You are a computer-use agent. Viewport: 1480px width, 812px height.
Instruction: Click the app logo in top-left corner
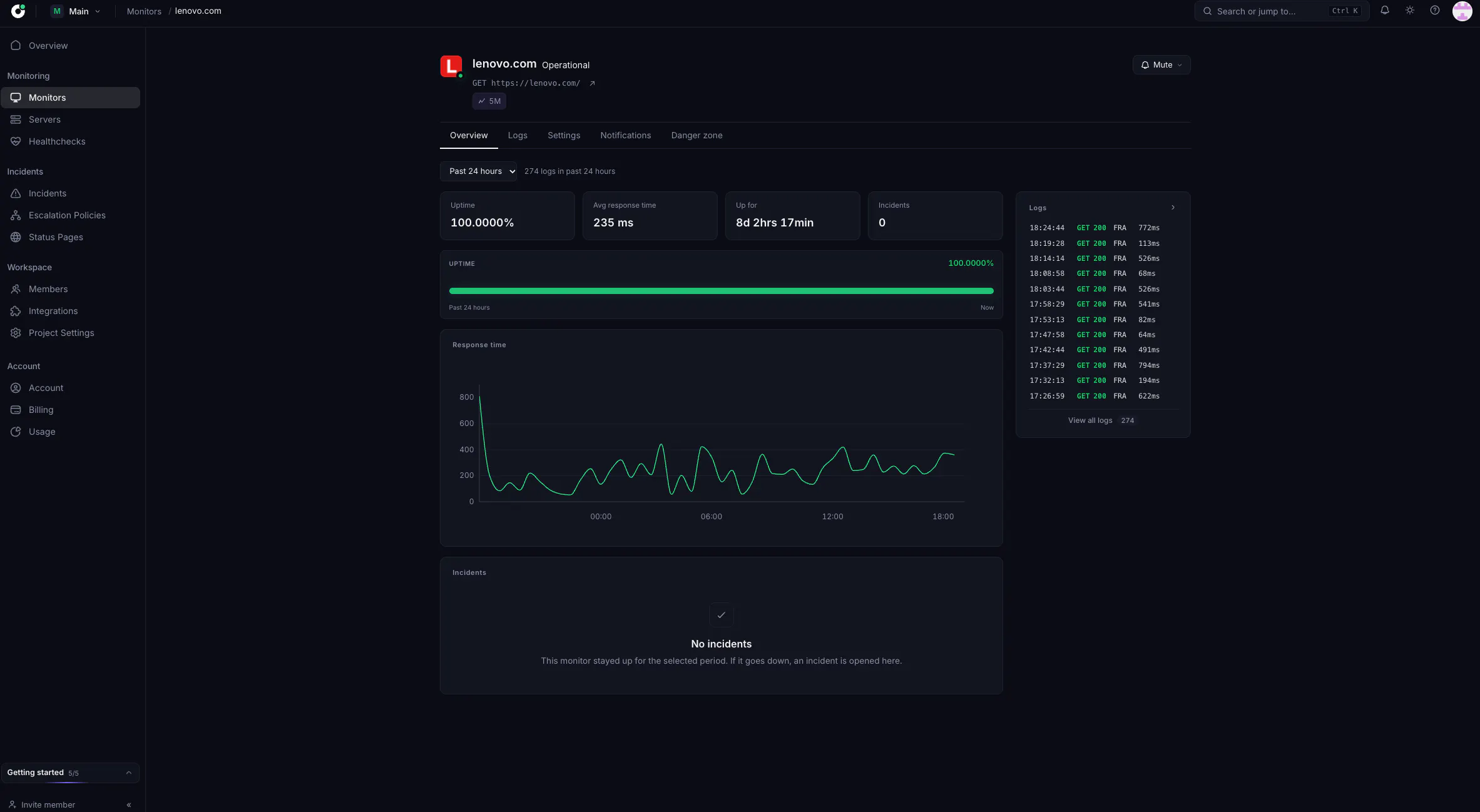coord(18,11)
